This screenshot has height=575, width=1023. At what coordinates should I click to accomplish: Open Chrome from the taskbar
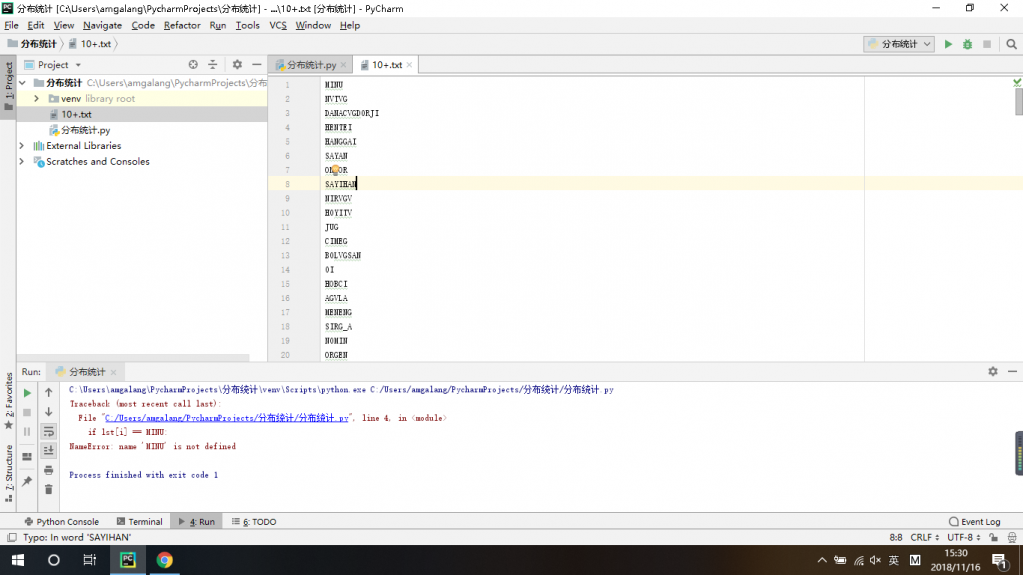(x=164, y=560)
